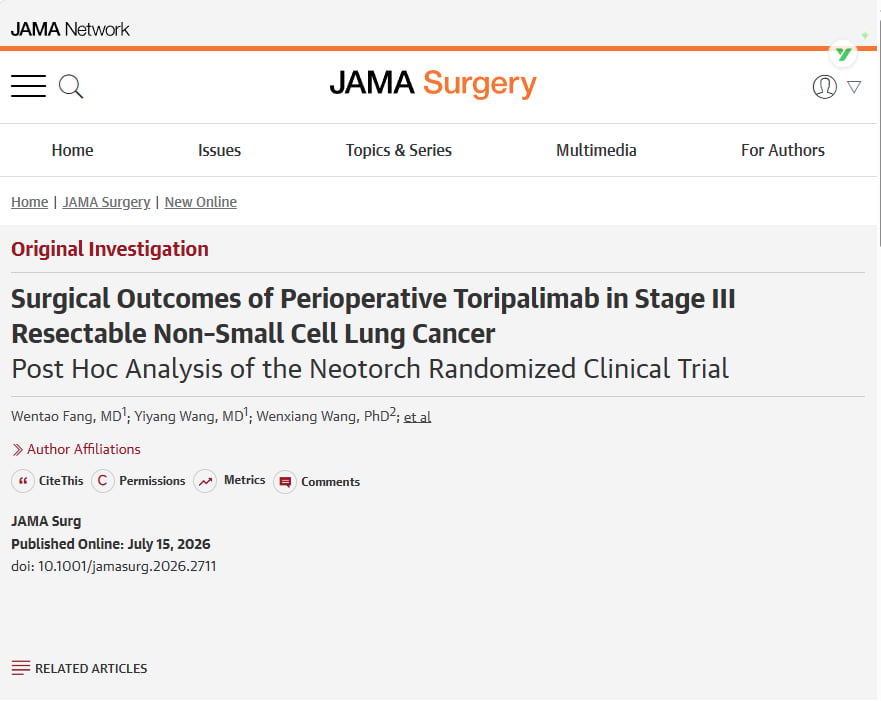
Task: Click the Cite This quote icon
Action: (x=23, y=481)
